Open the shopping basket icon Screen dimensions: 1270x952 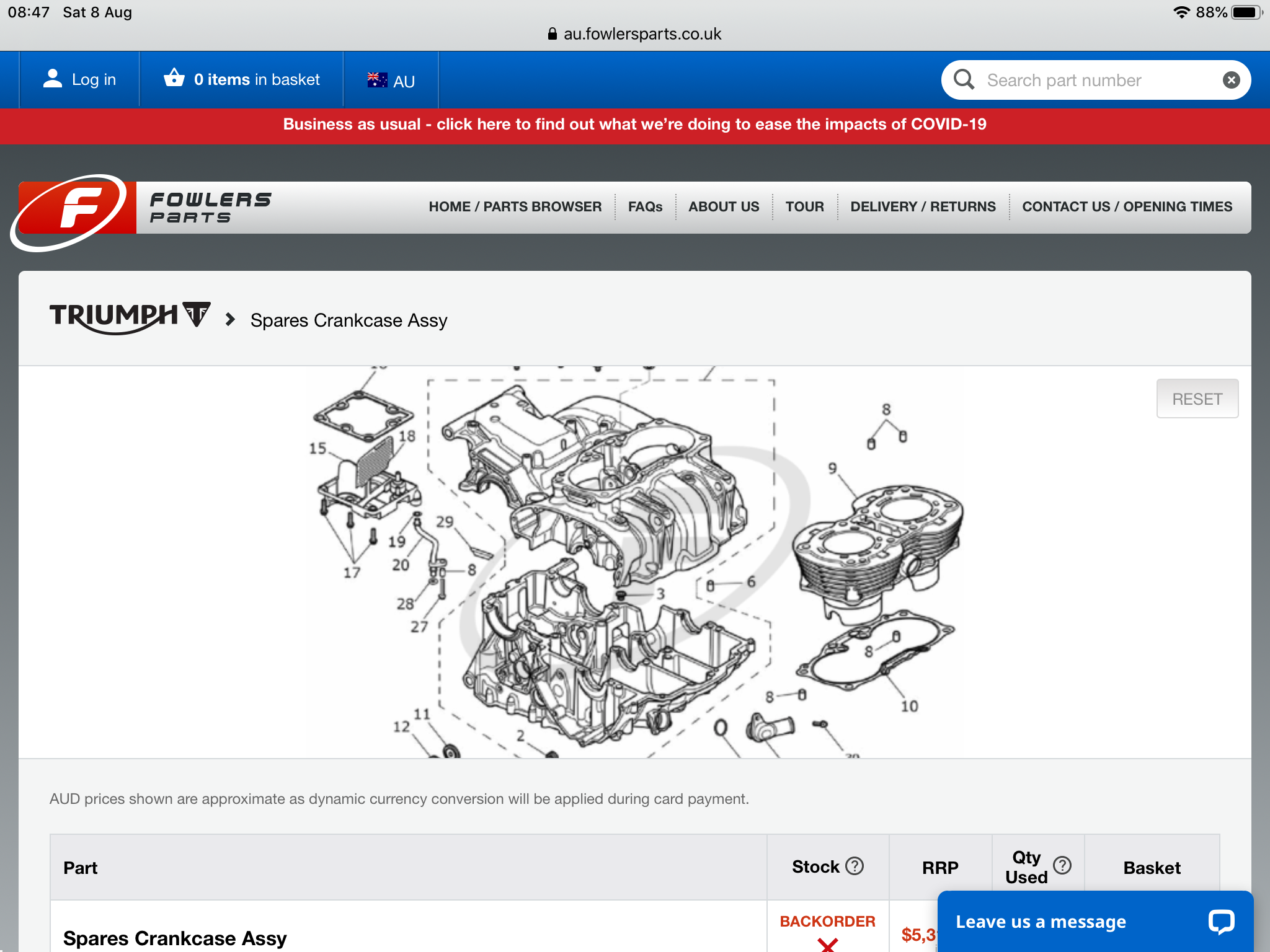coord(174,78)
